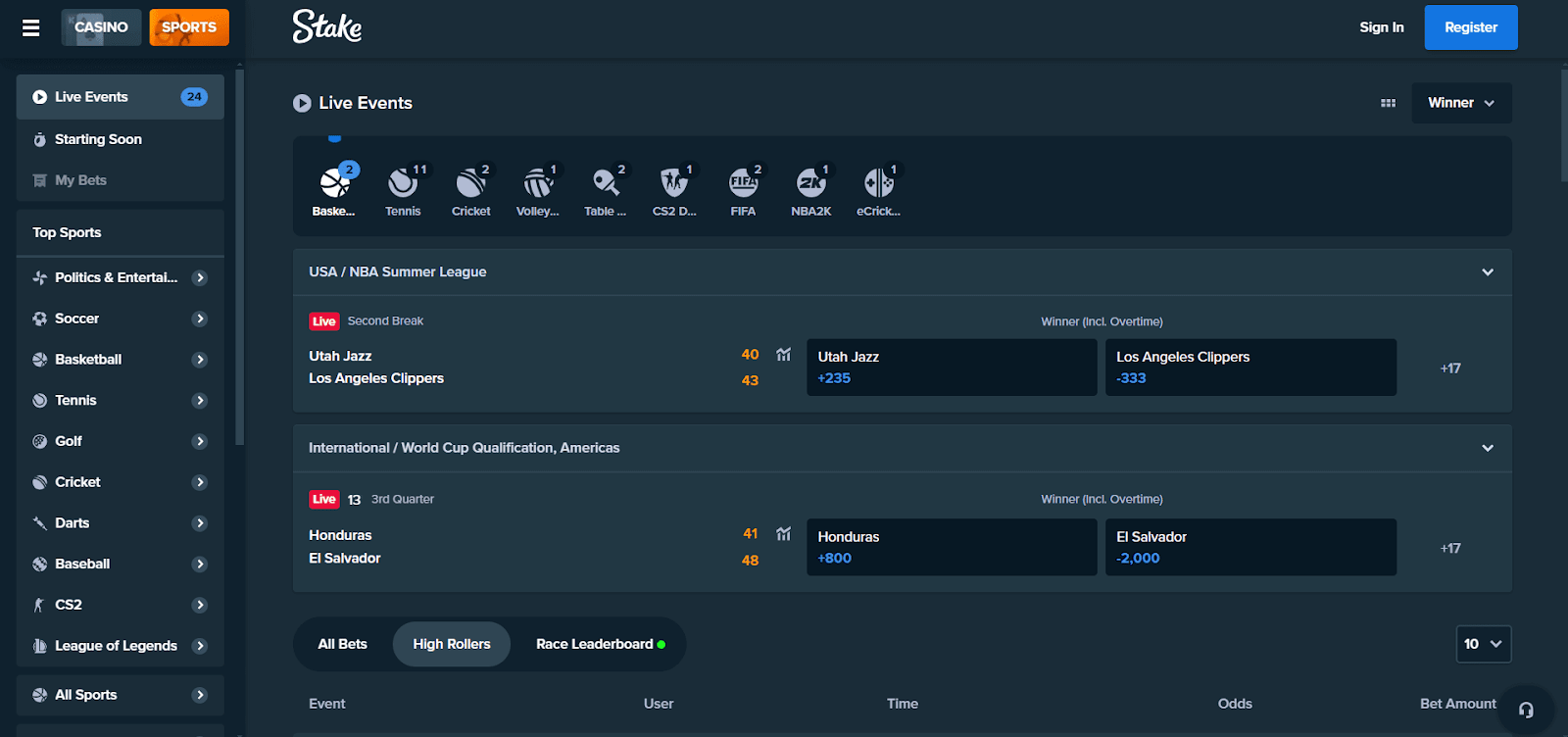
Task: Select the High Rollers tab
Action: (x=452, y=644)
